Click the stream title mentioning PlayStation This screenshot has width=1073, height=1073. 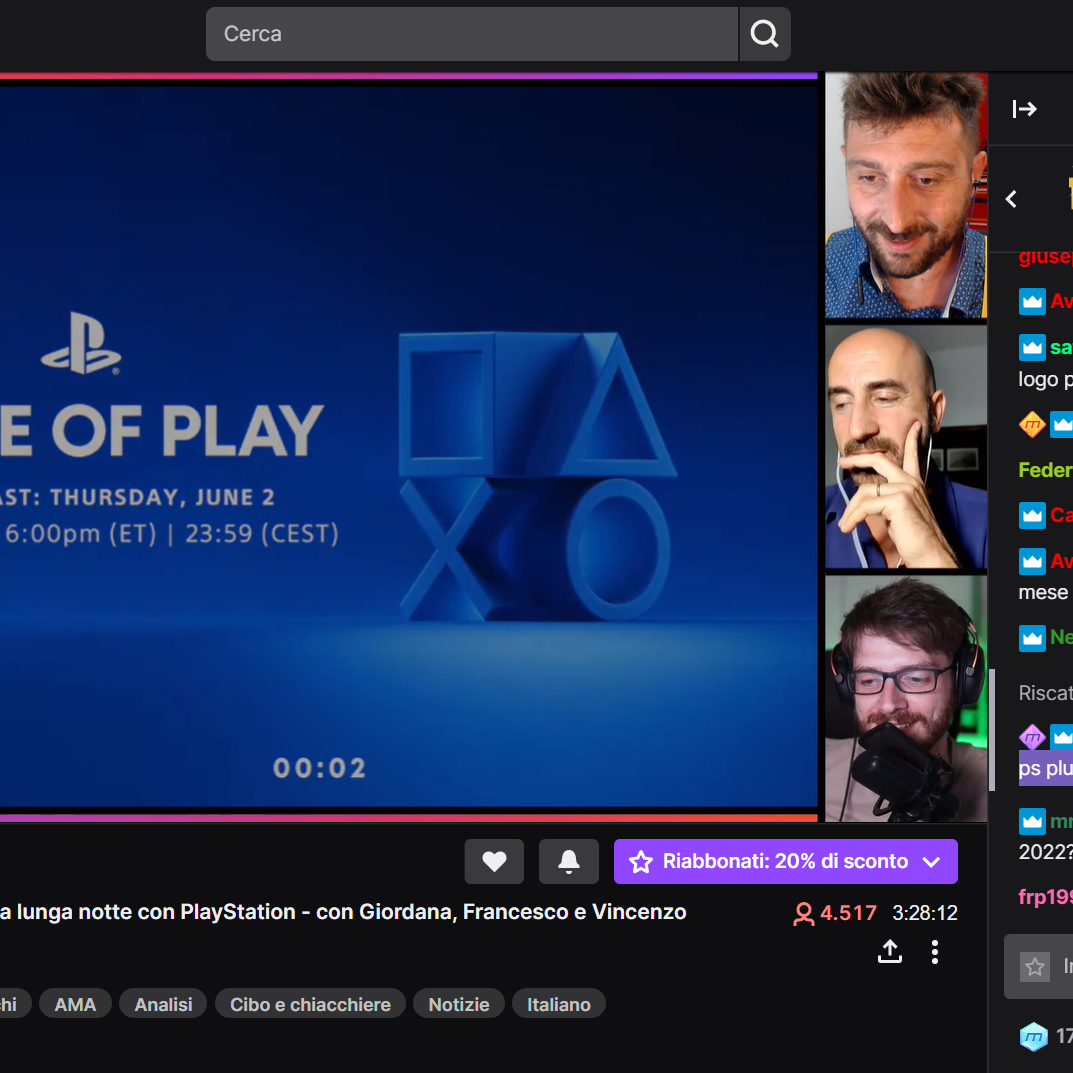coord(343,912)
